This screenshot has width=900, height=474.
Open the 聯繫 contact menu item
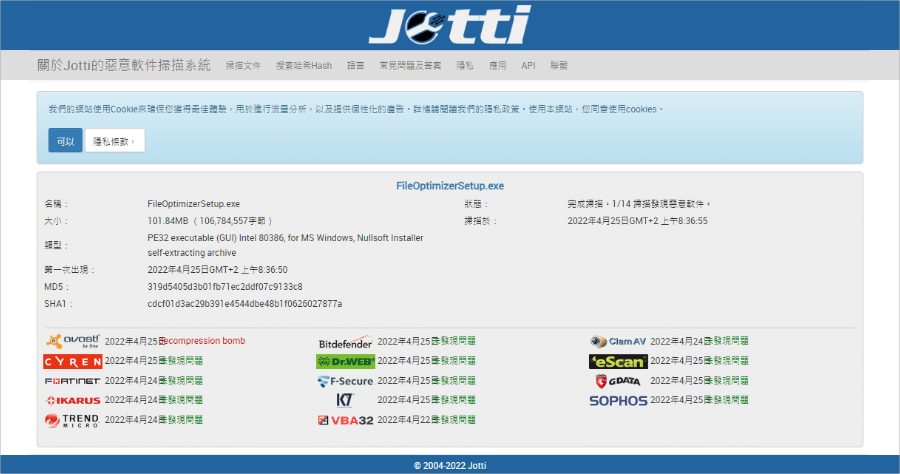click(559, 66)
